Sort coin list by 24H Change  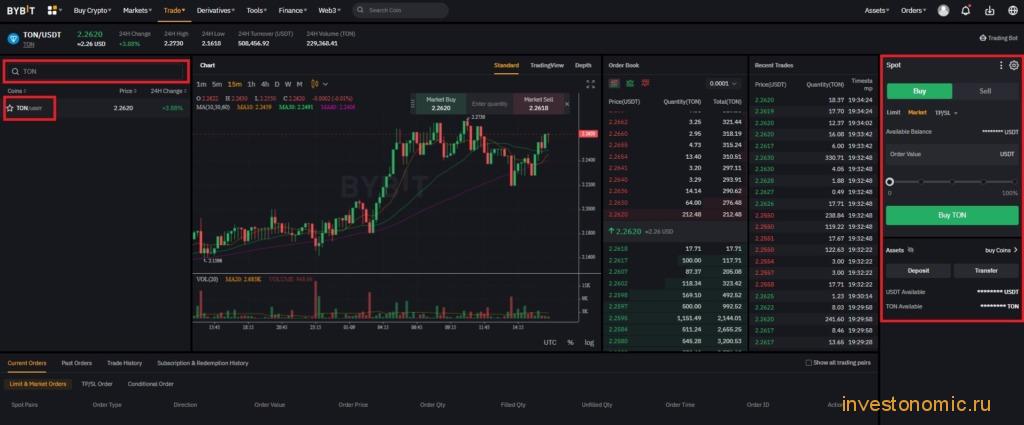pos(167,91)
